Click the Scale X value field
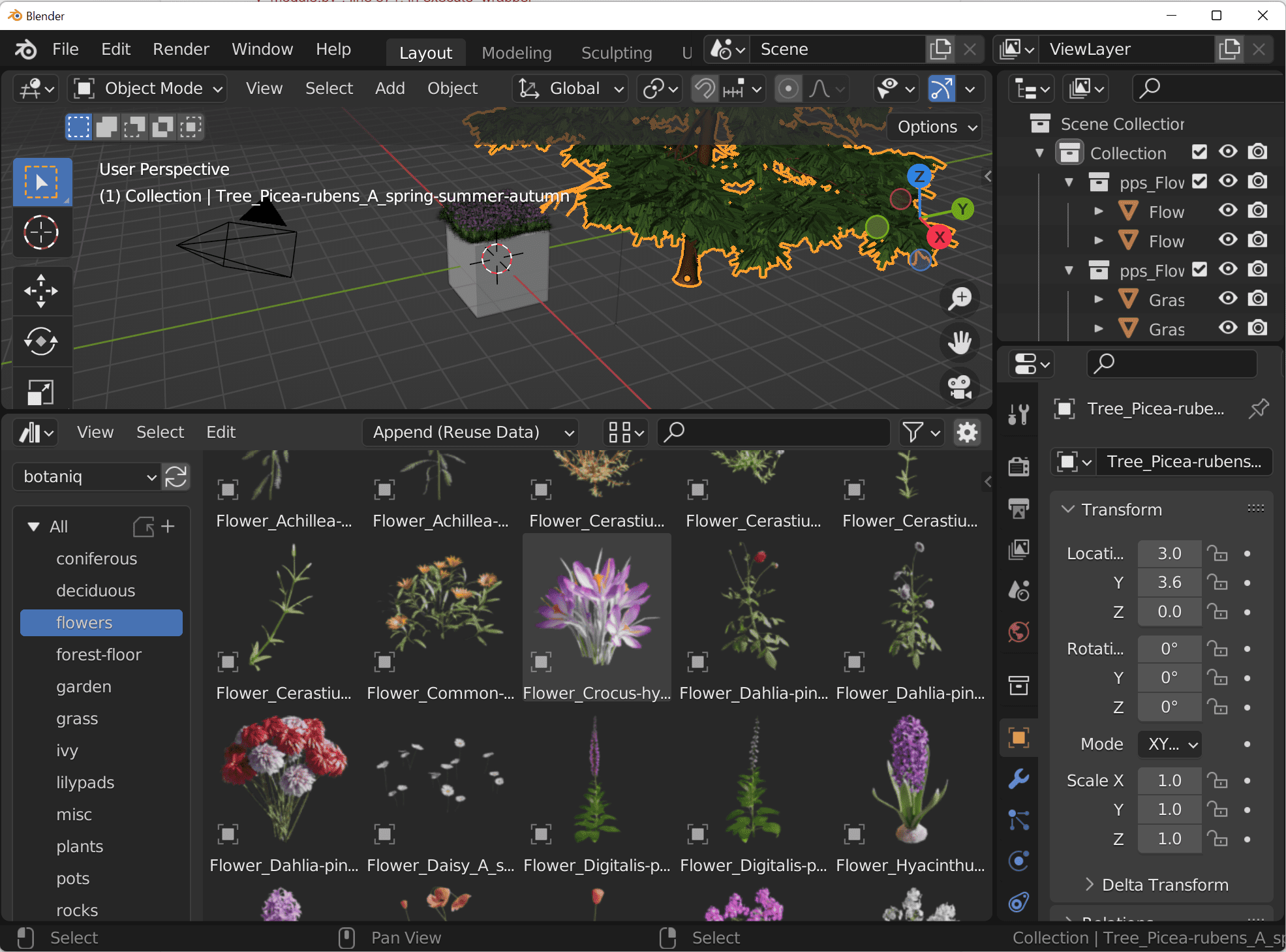Image resolution: width=1286 pixels, height=952 pixels. coord(1169,781)
